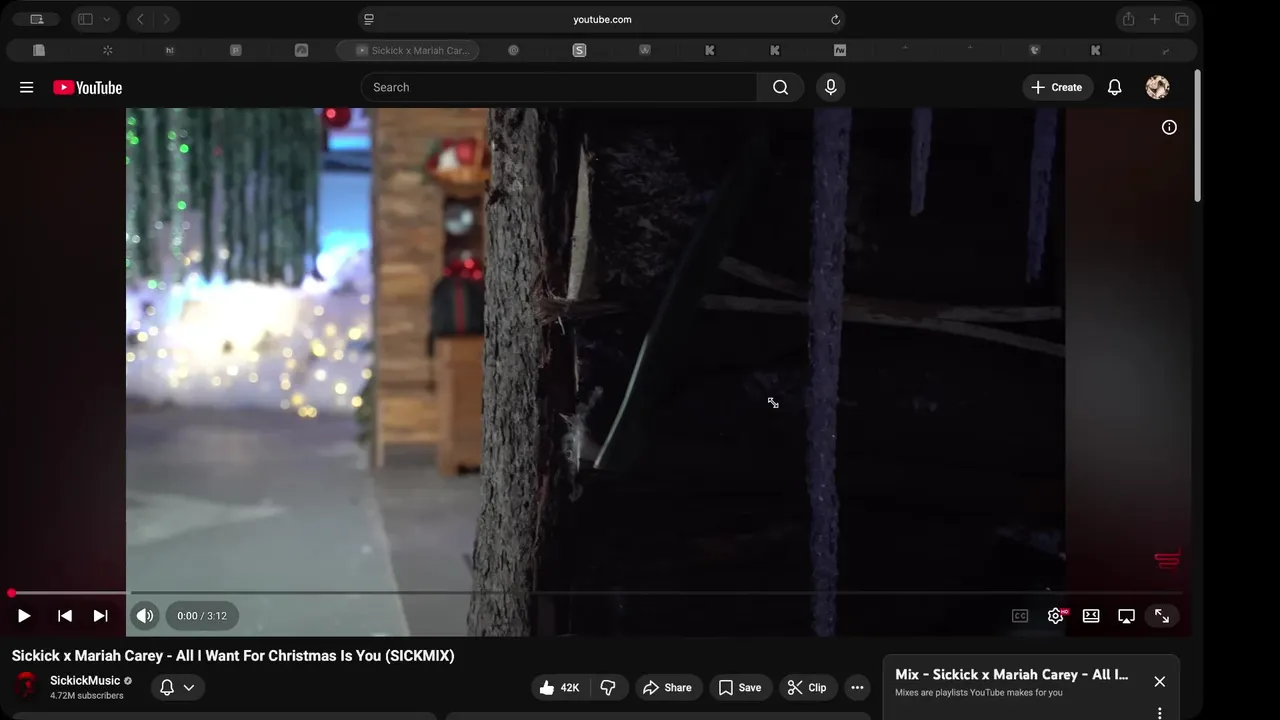Toggle the Safari sidebar

click(86, 19)
